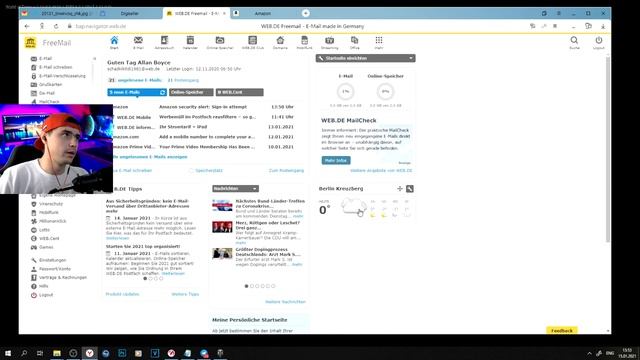Open the Bund-Länder-Treffen news thumbnail
640x360 pixels.
pyautogui.click(x=222, y=205)
